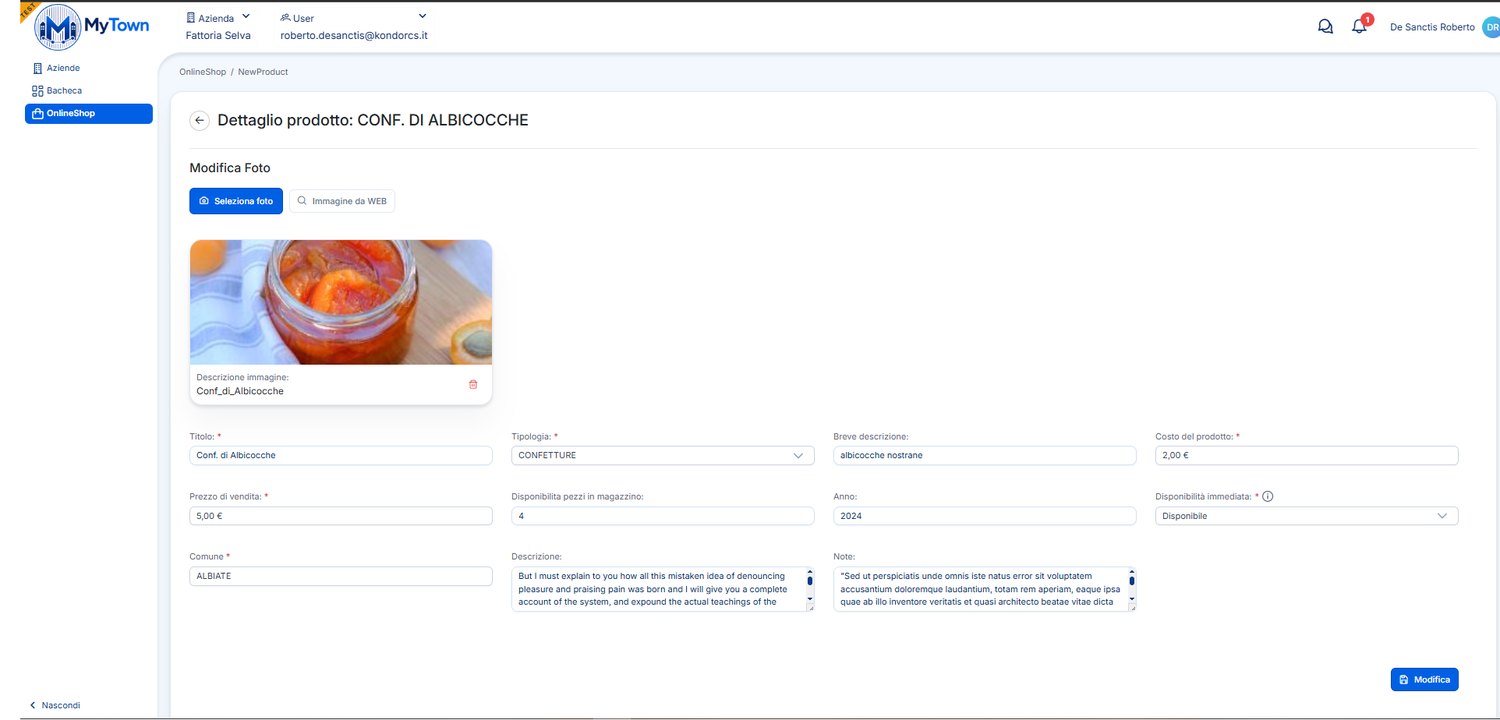1500x720 pixels.
Task: Click the info icon beside Disponibilità immediata
Action: (x=1267, y=496)
